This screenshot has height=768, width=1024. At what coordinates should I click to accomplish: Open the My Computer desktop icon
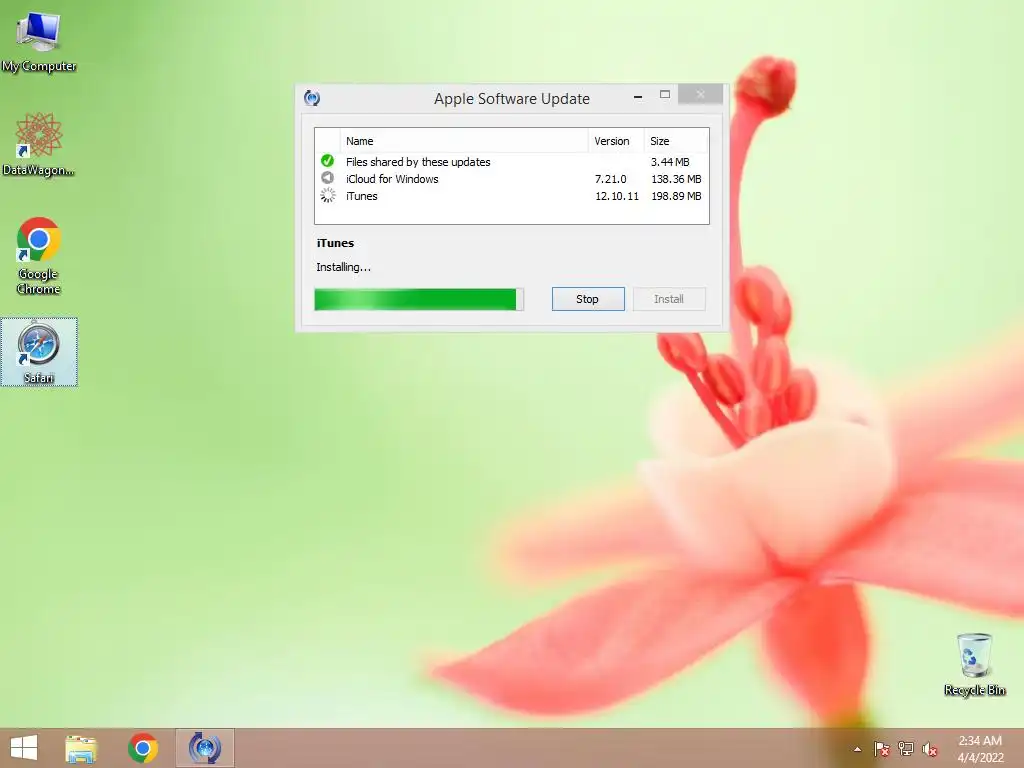[39, 42]
